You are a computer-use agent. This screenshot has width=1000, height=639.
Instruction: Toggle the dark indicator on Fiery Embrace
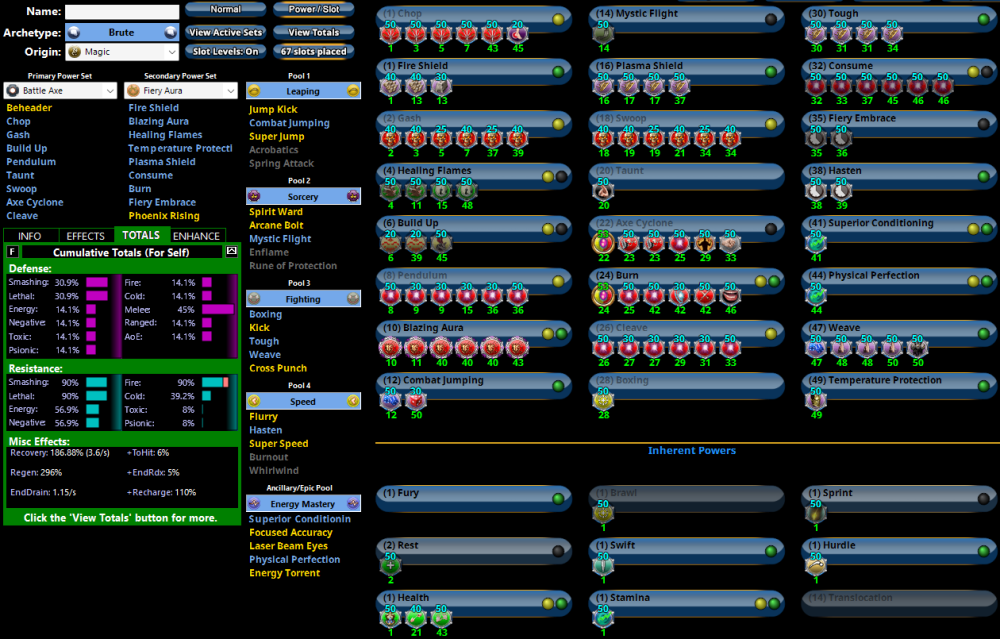click(986, 124)
